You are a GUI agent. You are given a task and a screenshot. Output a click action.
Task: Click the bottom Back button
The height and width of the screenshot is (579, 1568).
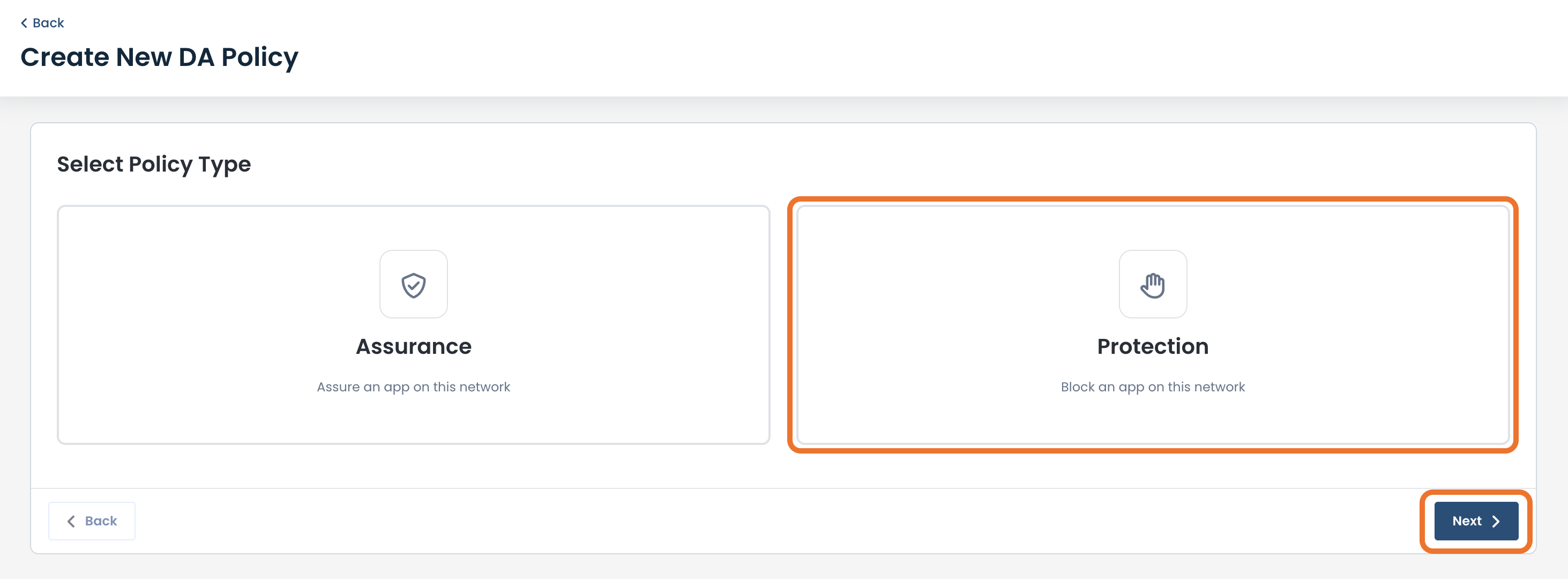[x=92, y=521]
